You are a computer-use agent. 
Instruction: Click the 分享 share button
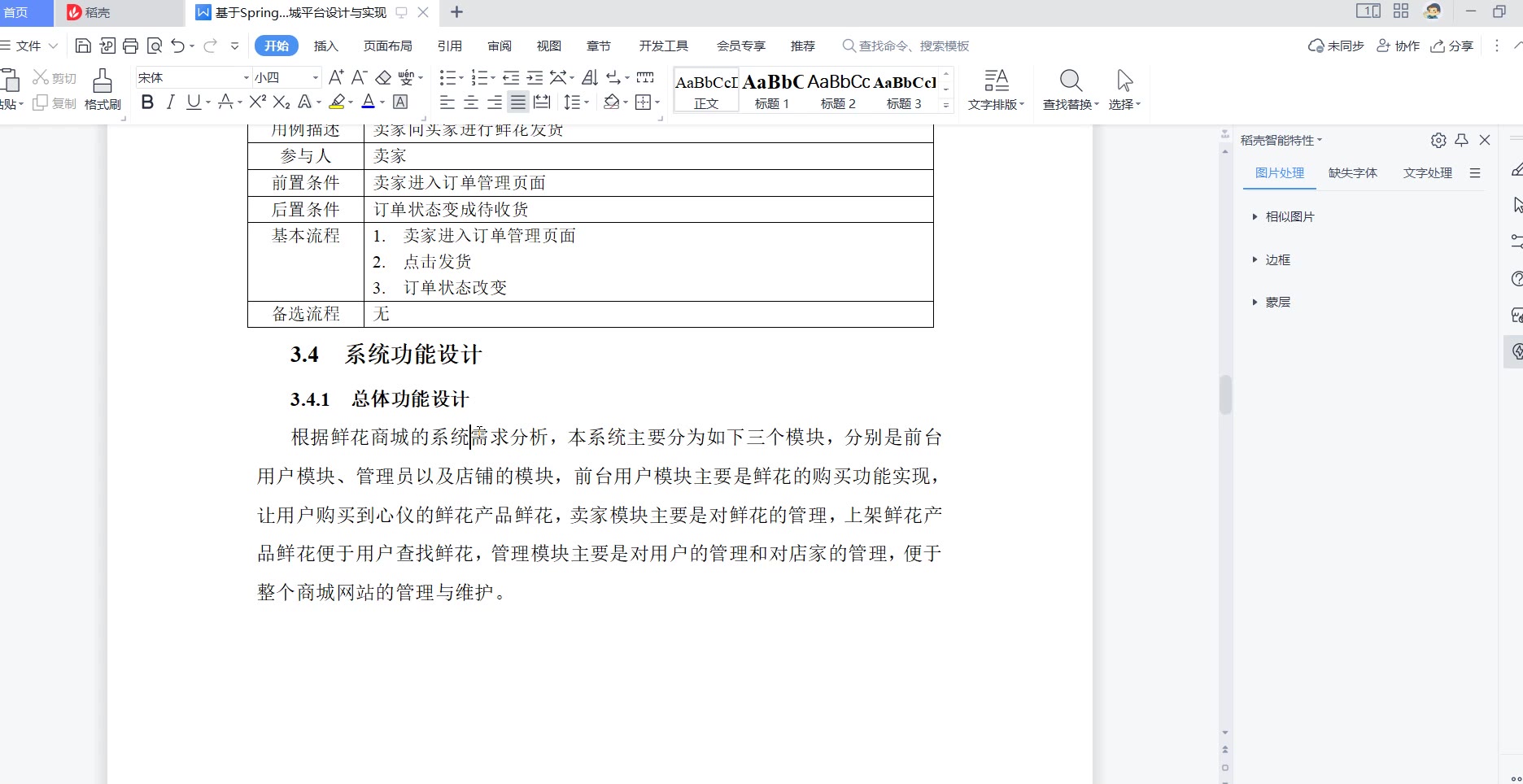[1452, 46]
